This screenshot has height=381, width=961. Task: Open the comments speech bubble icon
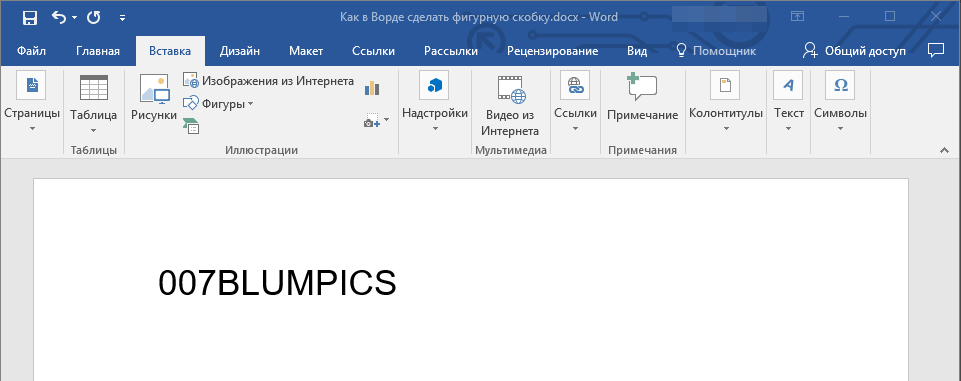936,50
